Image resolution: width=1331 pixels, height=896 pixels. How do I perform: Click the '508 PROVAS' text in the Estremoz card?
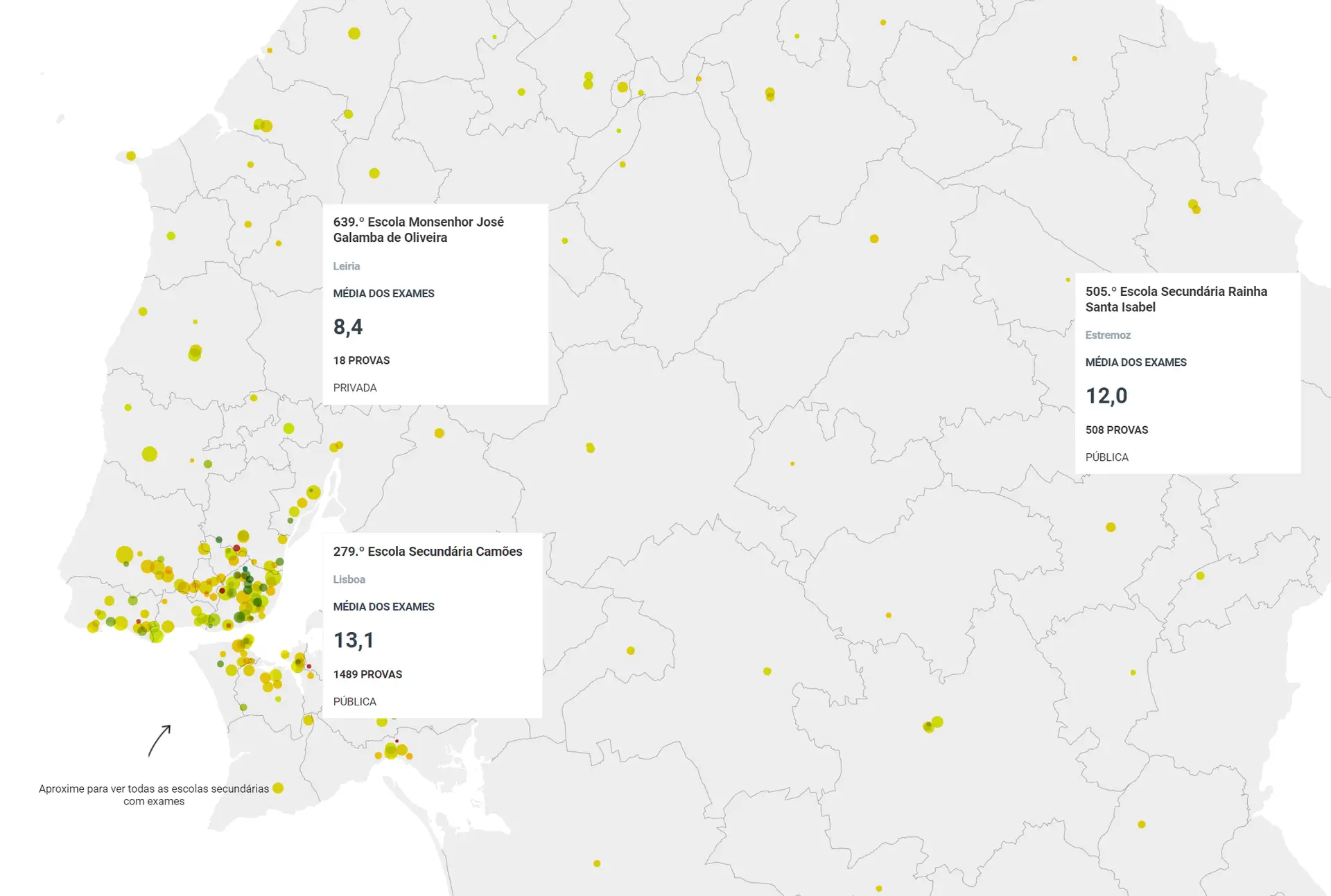(1117, 430)
